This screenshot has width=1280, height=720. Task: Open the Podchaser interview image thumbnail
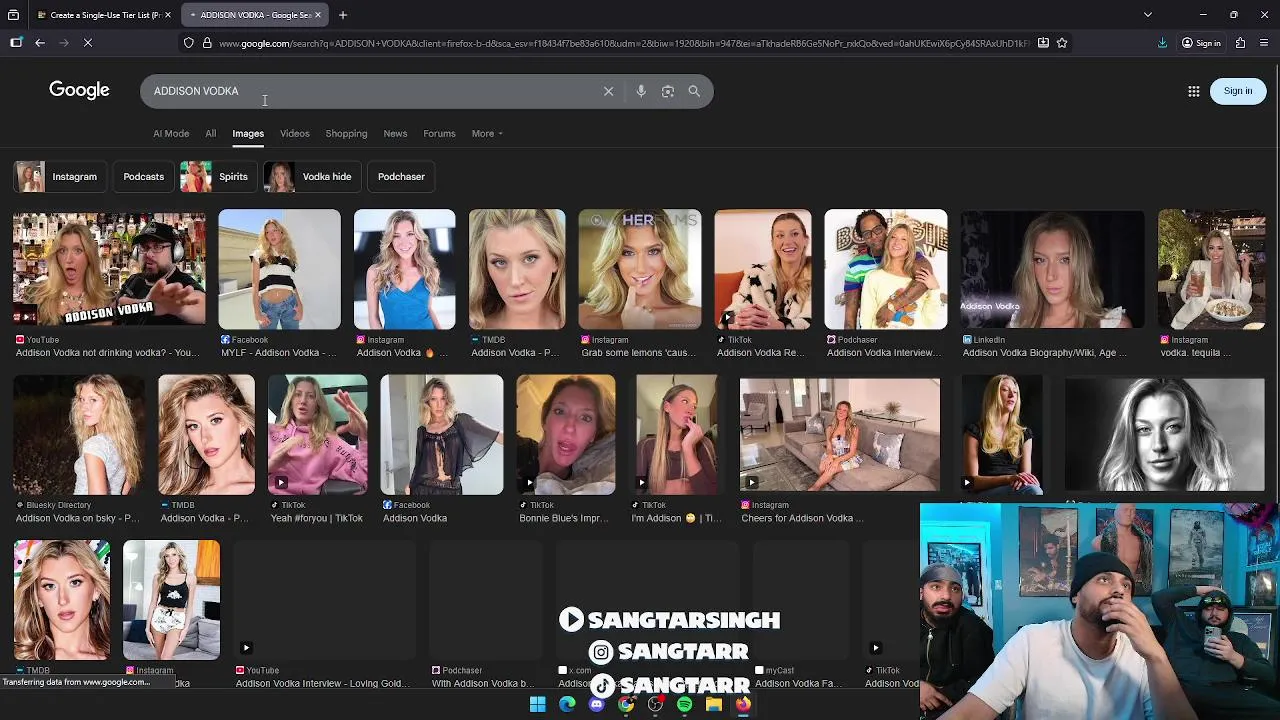pyautogui.click(x=886, y=269)
